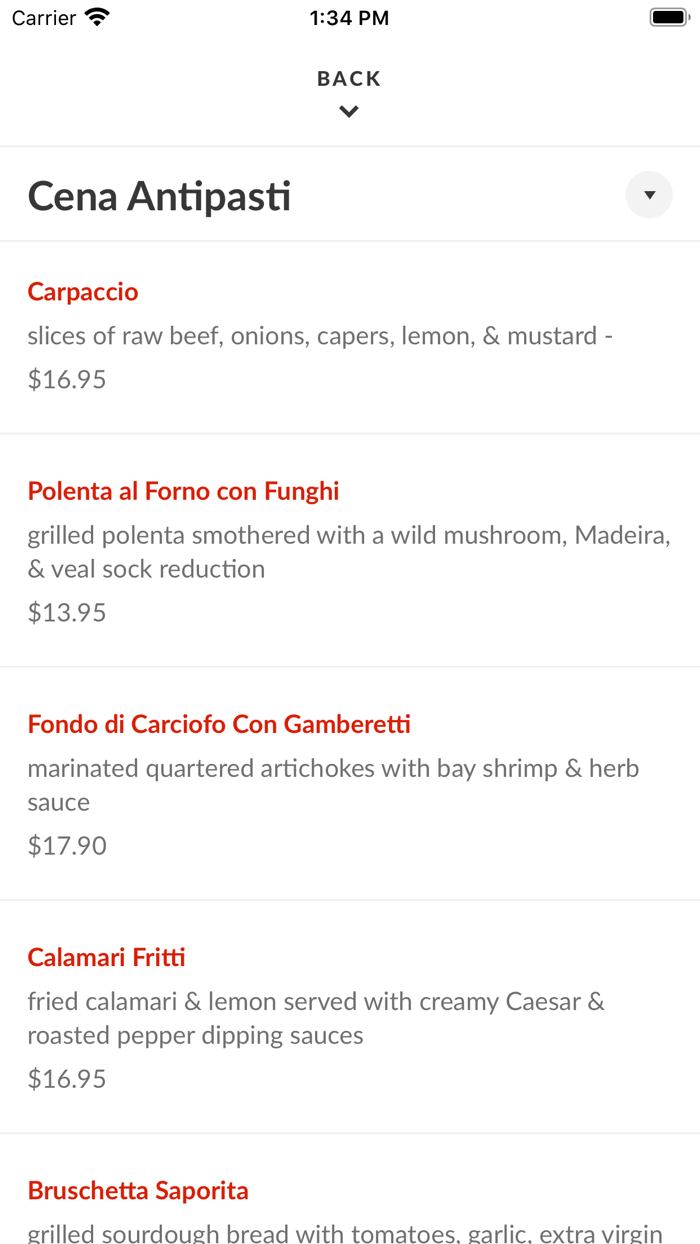Tap the BACK label
Image resolution: width=700 pixels, height=1244 pixels.
point(348,77)
